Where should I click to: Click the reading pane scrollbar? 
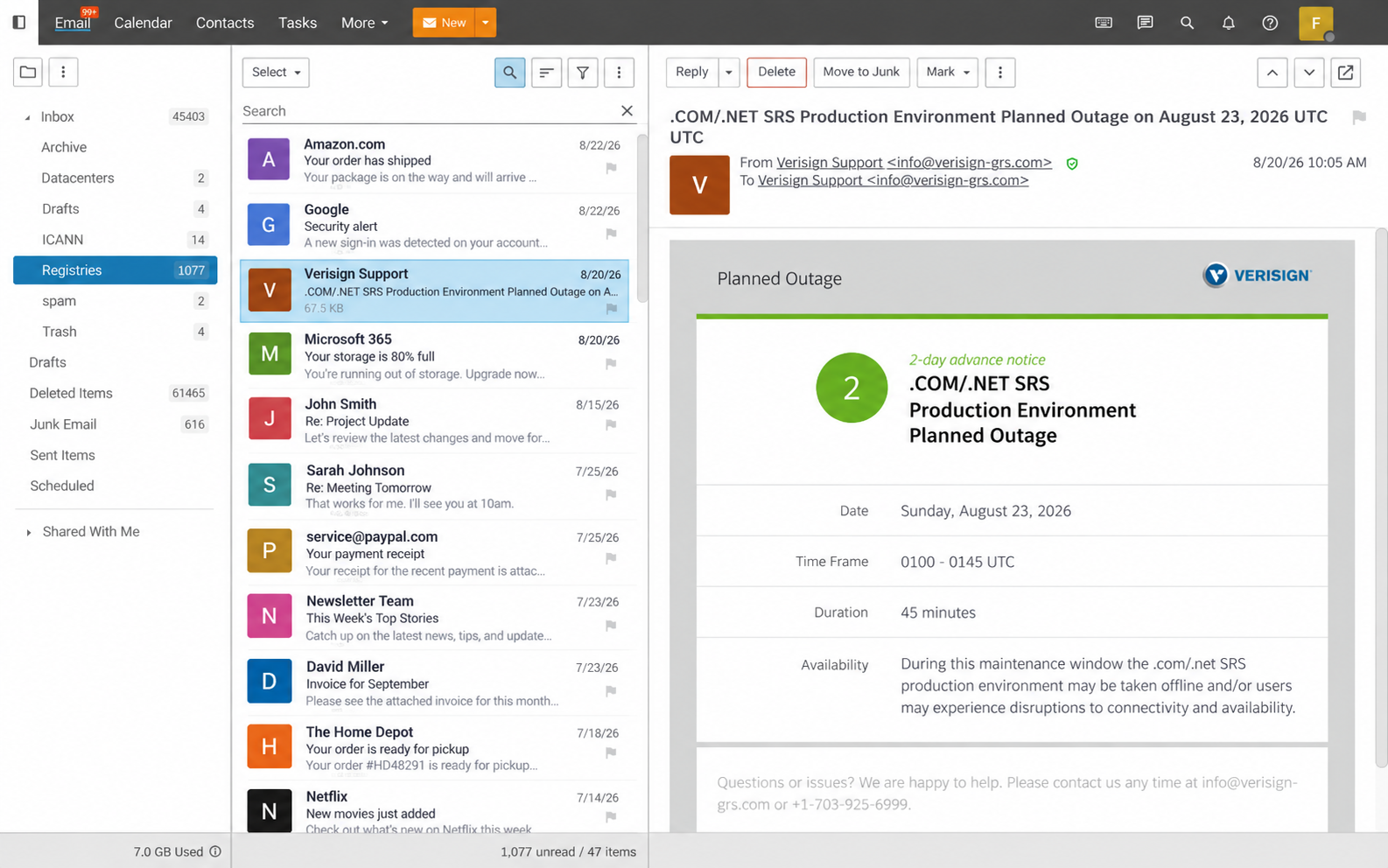click(x=1381, y=497)
